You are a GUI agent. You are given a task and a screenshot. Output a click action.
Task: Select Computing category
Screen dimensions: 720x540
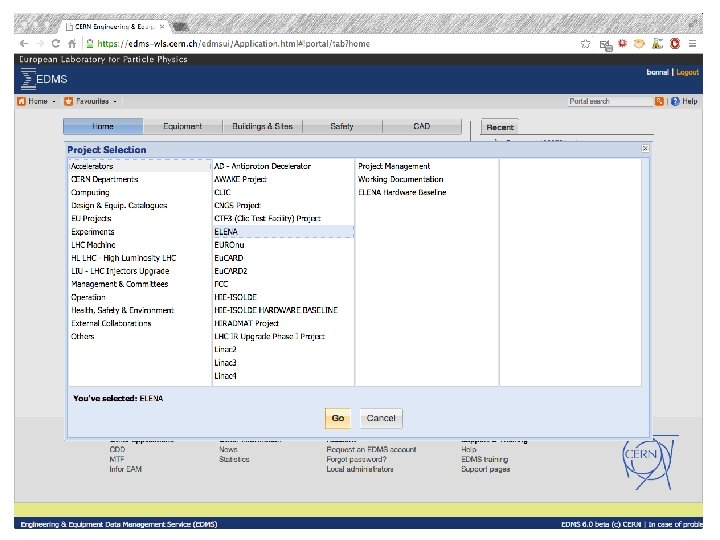[x=140, y=192]
